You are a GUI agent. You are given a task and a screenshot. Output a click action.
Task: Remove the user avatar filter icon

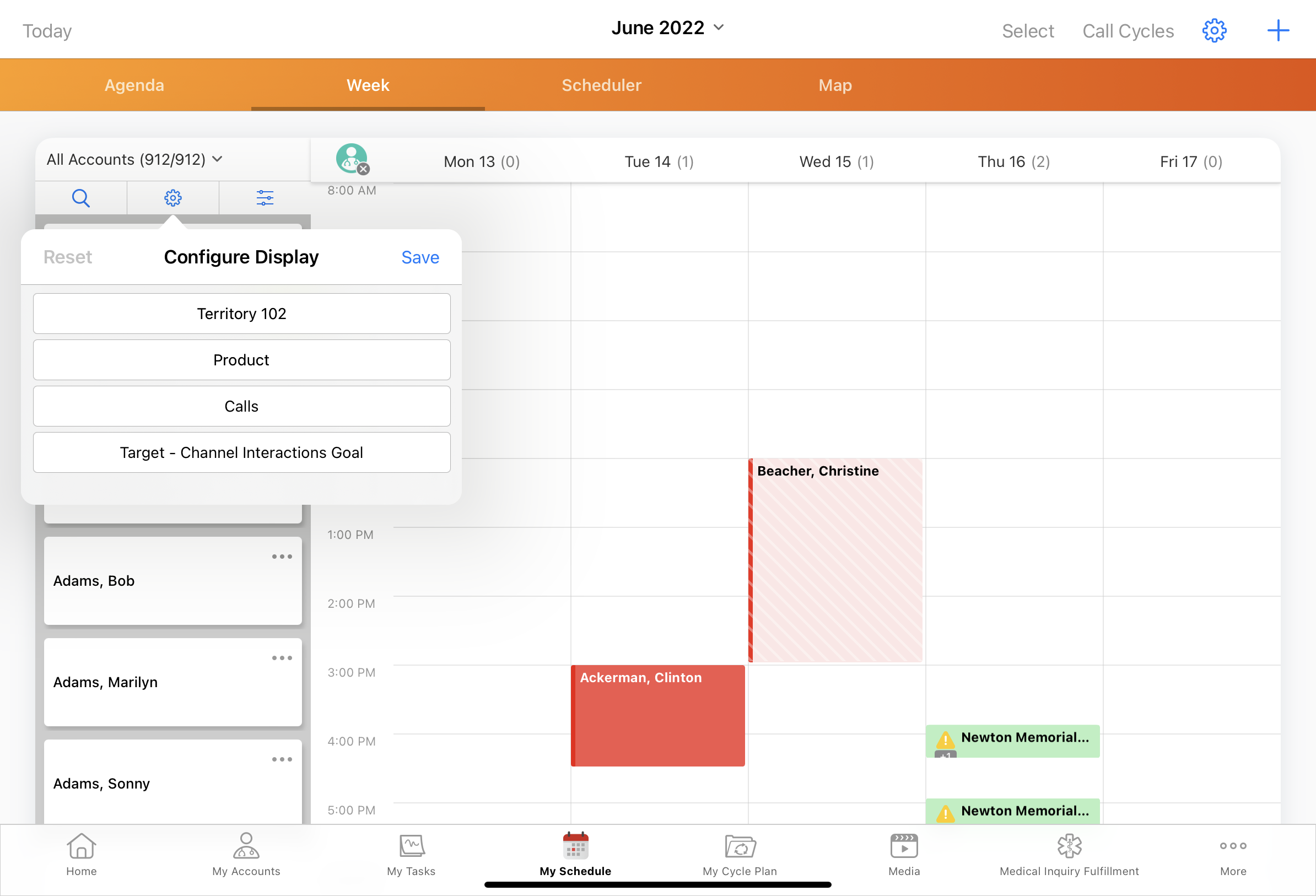(364, 169)
